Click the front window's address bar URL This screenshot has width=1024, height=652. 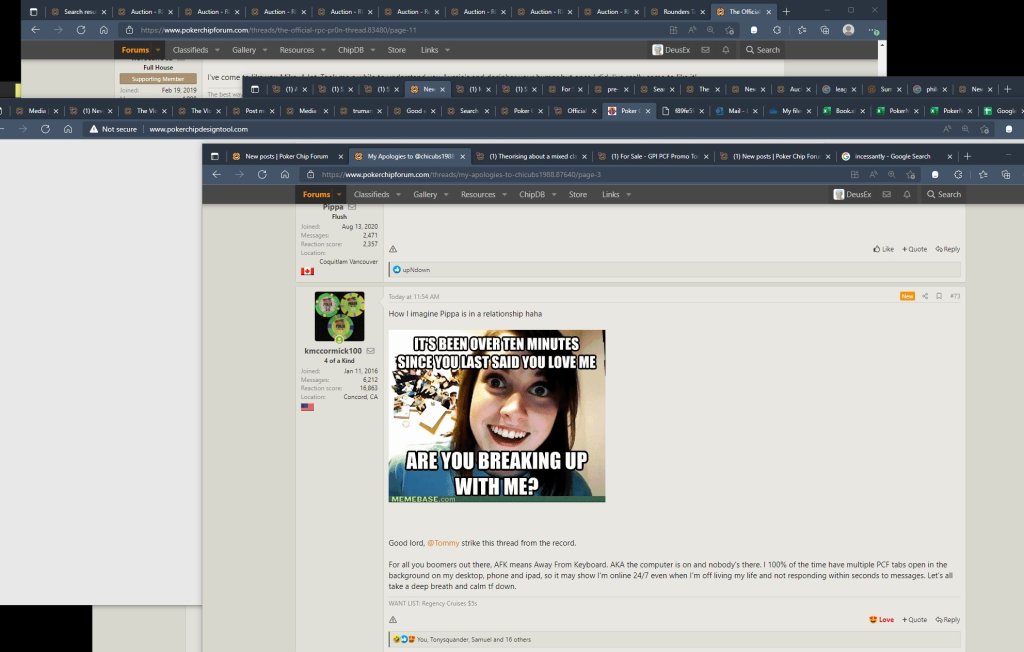pos(461,174)
